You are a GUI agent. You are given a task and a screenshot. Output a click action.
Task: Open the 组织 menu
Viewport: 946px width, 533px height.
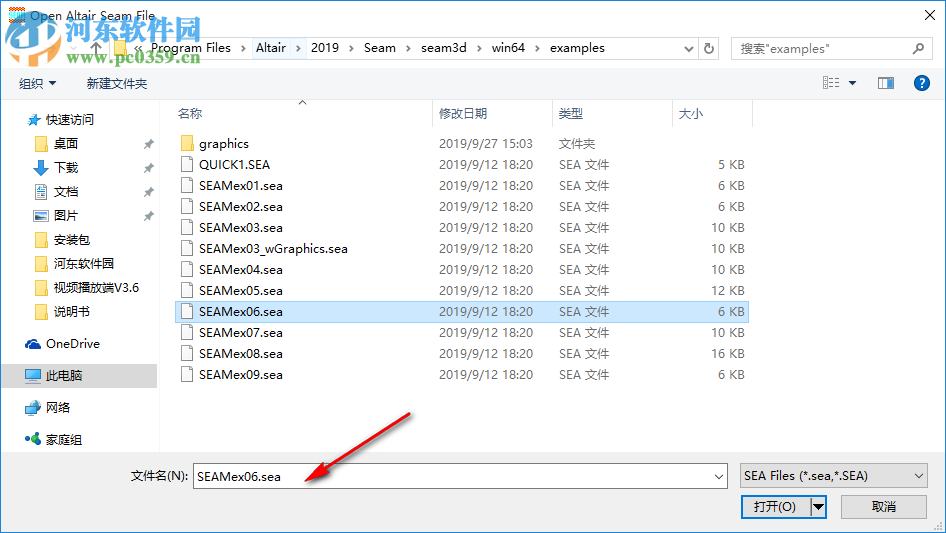[x=37, y=83]
